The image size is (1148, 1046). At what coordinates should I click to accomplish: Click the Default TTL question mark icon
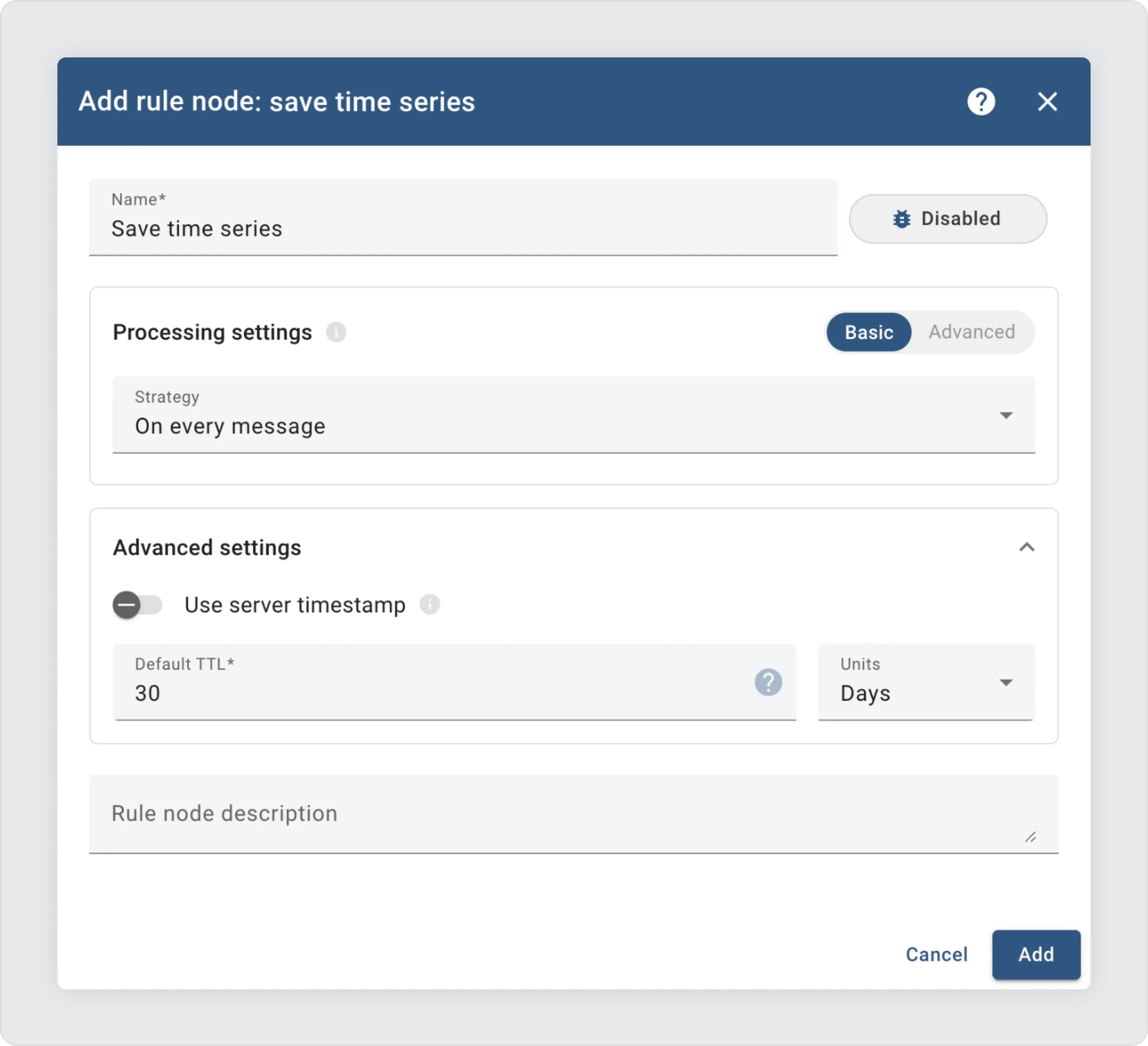point(768,682)
